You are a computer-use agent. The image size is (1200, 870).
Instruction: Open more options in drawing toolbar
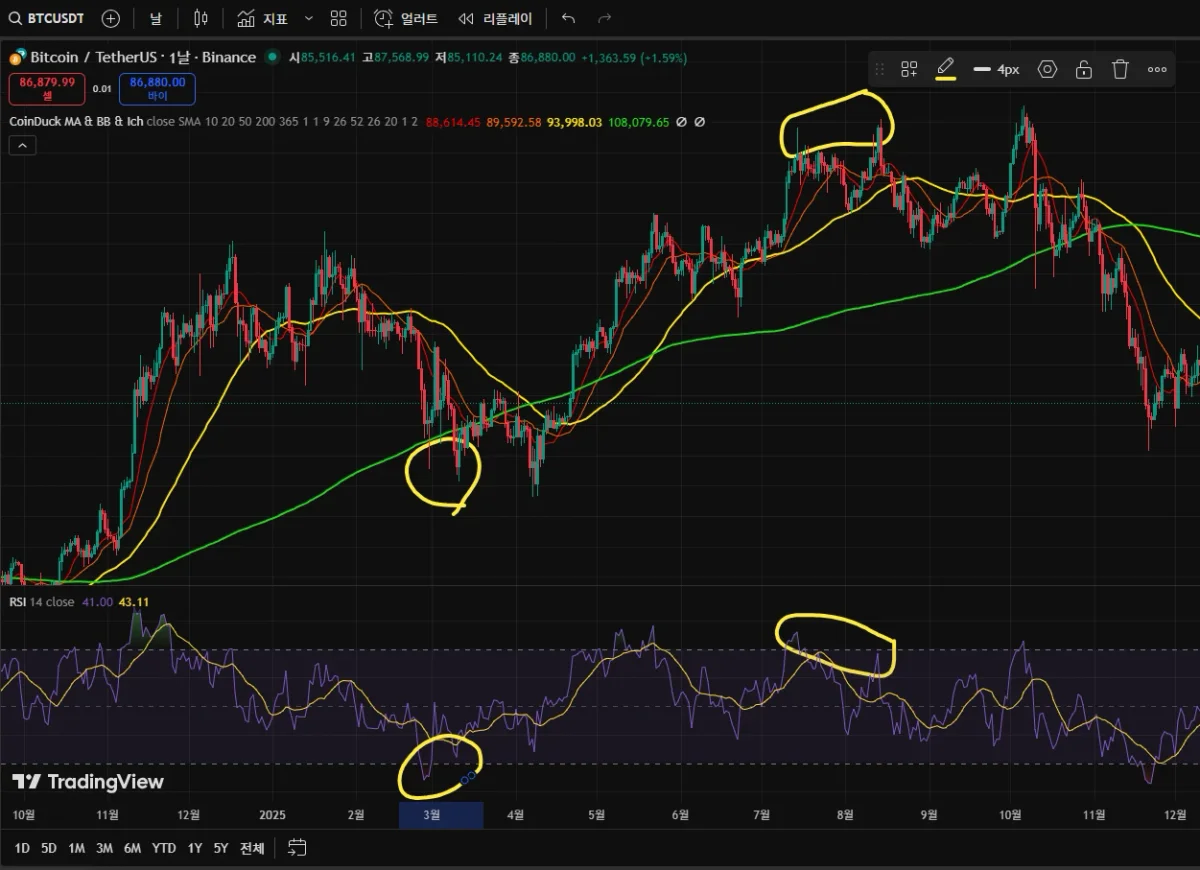click(1157, 69)
